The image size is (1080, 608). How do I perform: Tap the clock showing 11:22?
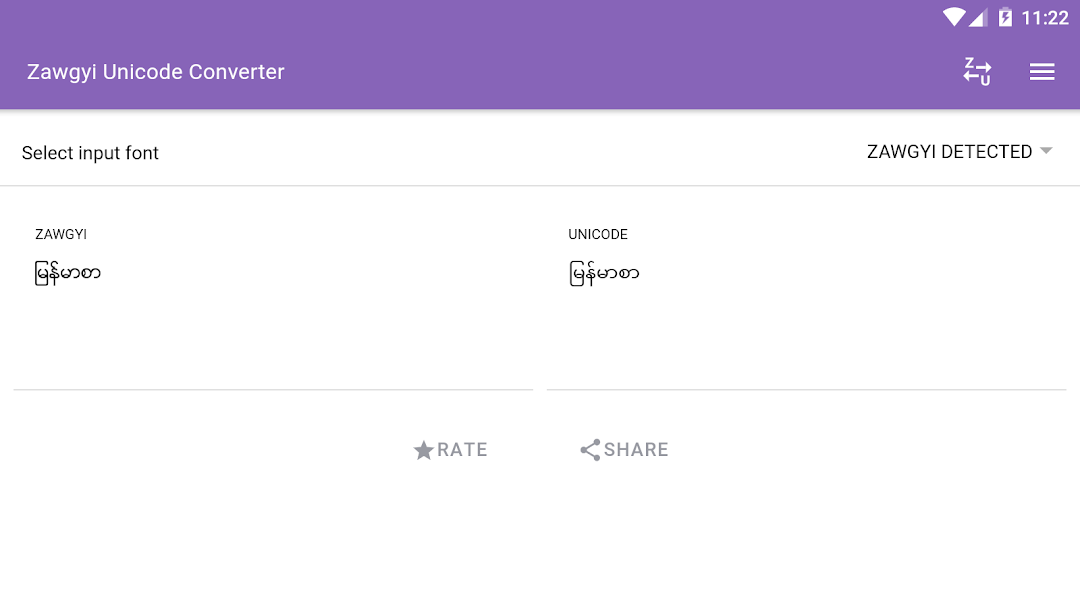(1045, 18)
